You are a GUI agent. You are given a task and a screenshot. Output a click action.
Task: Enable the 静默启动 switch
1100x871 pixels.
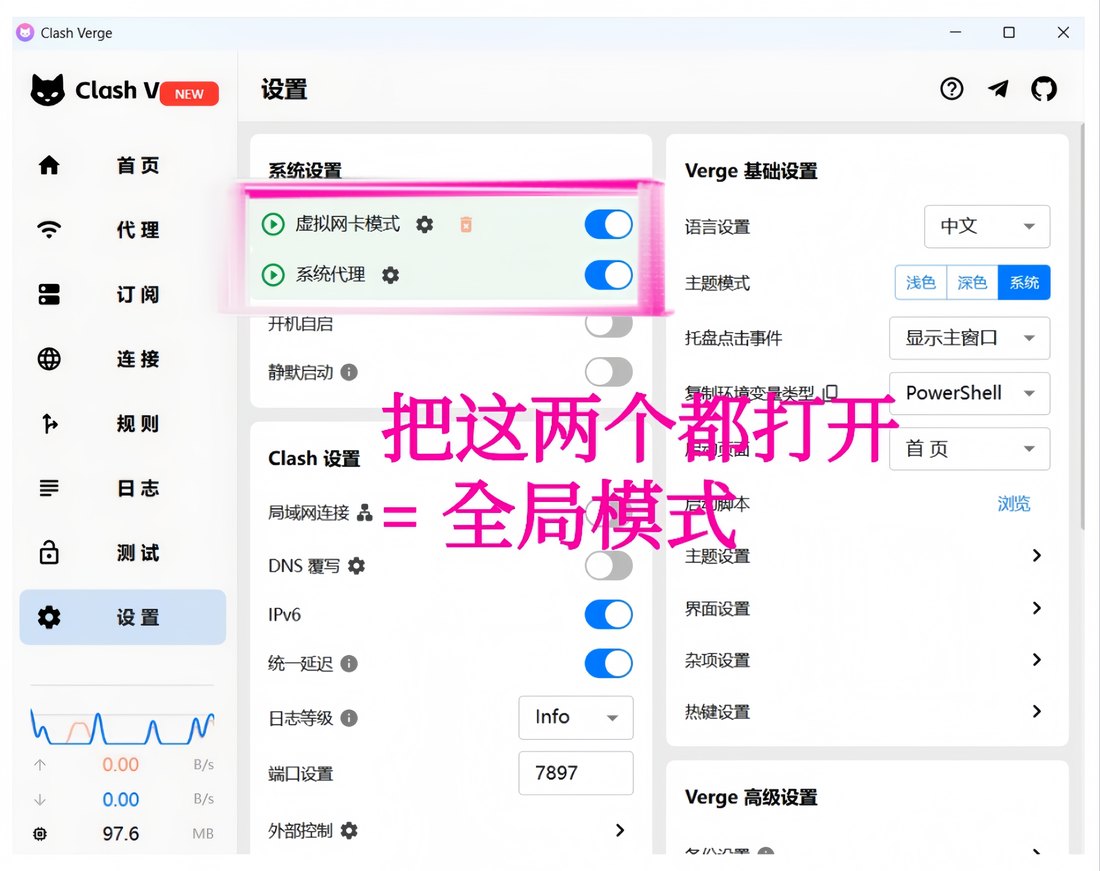(x=608, y=372)
